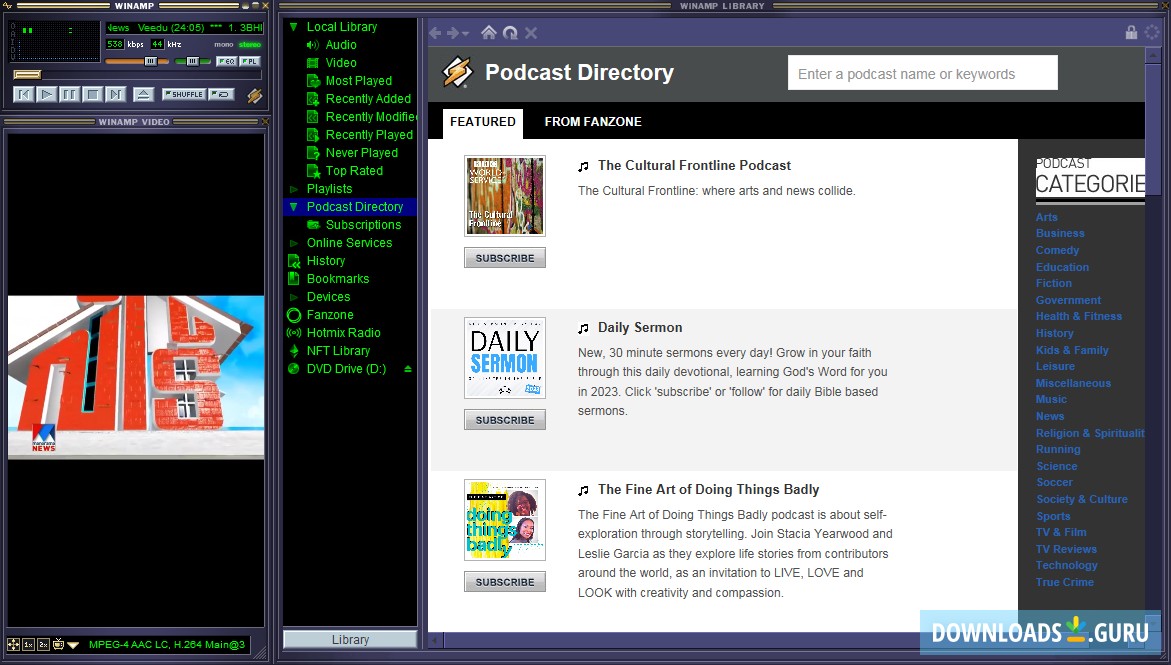Open the Daily Sermon thumbnail
Screen dimensions: 1171x665
tap(505, 358)
